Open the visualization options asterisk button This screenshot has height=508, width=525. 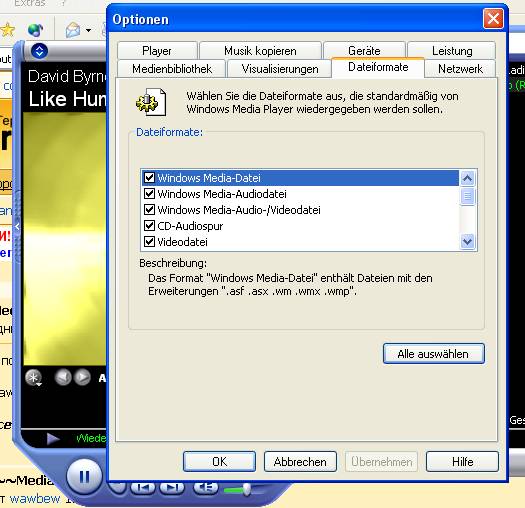click(x=33, y=378)
